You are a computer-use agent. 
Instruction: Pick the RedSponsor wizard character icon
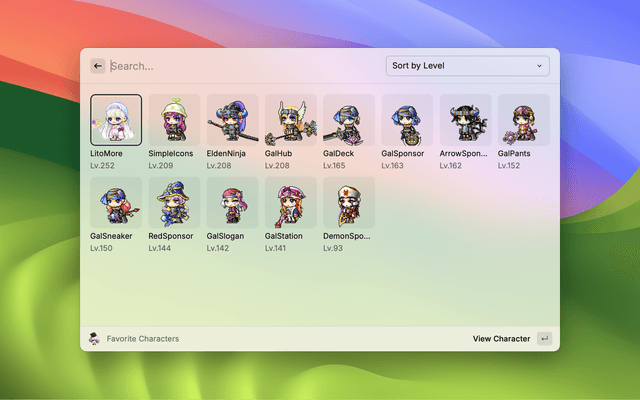pos(174,204)
